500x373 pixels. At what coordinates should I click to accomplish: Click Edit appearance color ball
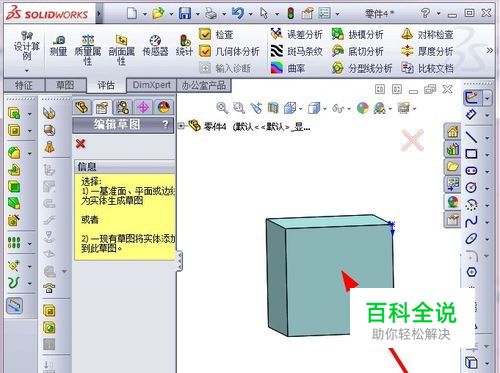[x=363, y=108]
